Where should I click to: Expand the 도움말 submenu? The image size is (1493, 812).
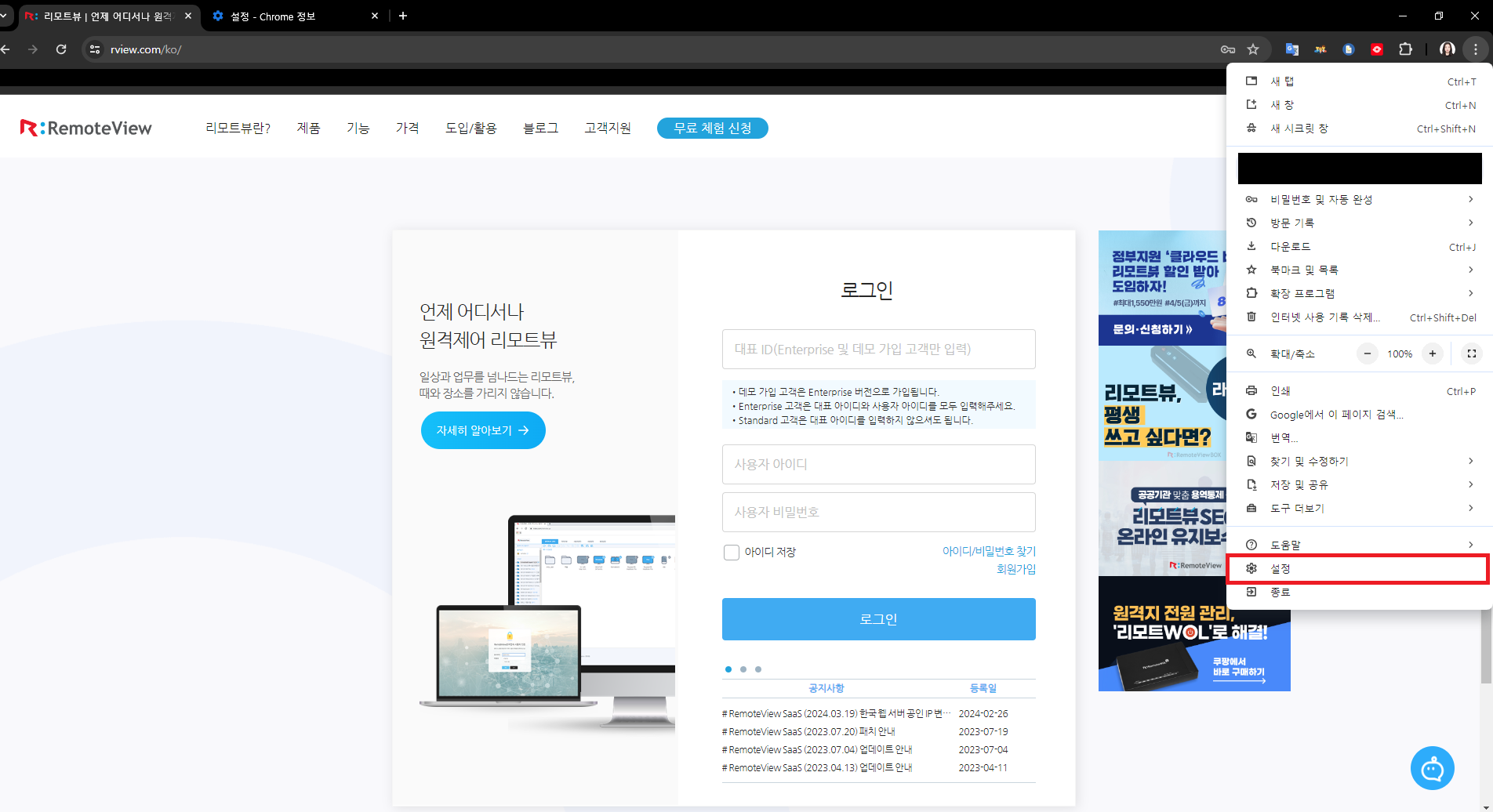coord(1360,545)
